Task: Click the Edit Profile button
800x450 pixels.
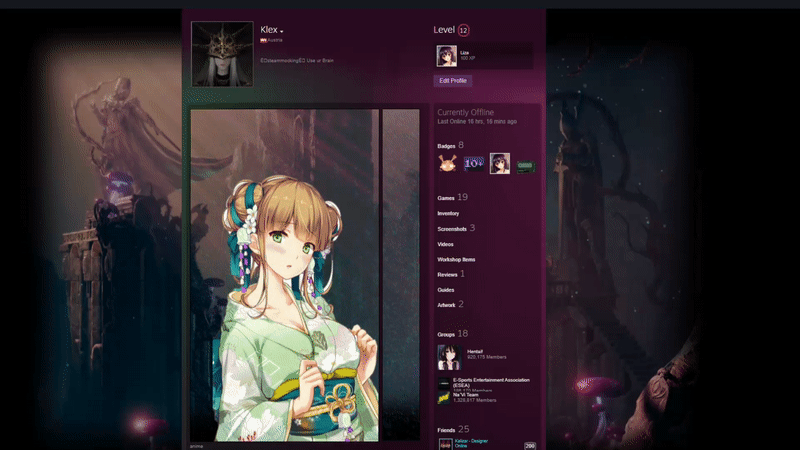Action: tap(453, 81)
